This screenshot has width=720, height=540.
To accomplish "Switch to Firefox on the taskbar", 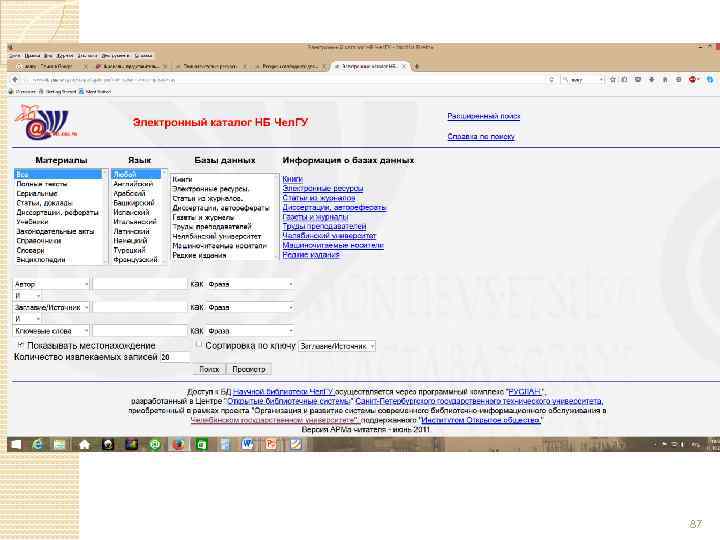I will point(179,444).
